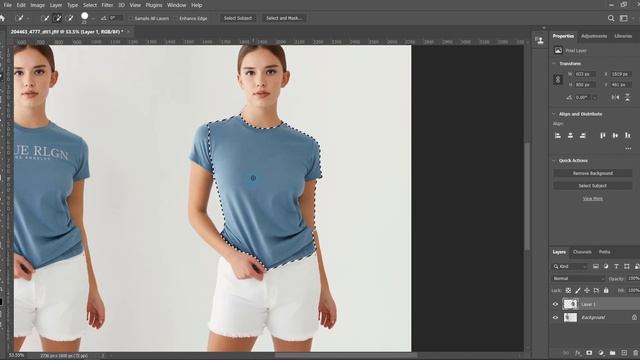The width and height of the screenshot is (640, 360).
Task: Open the Normal blend mode dropdown
Action: (578, 278)
